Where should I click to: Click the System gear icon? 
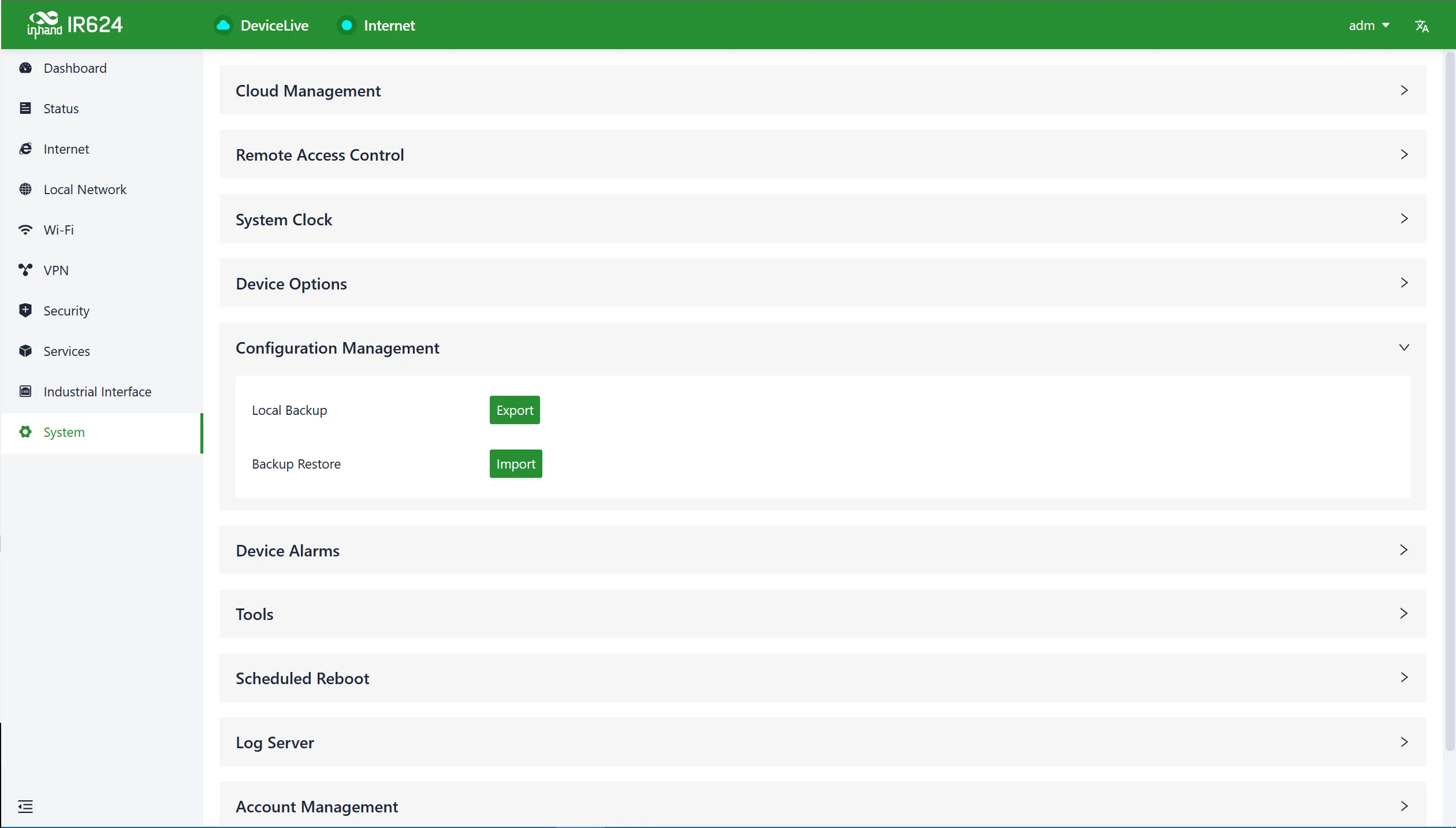coord(25,432)
